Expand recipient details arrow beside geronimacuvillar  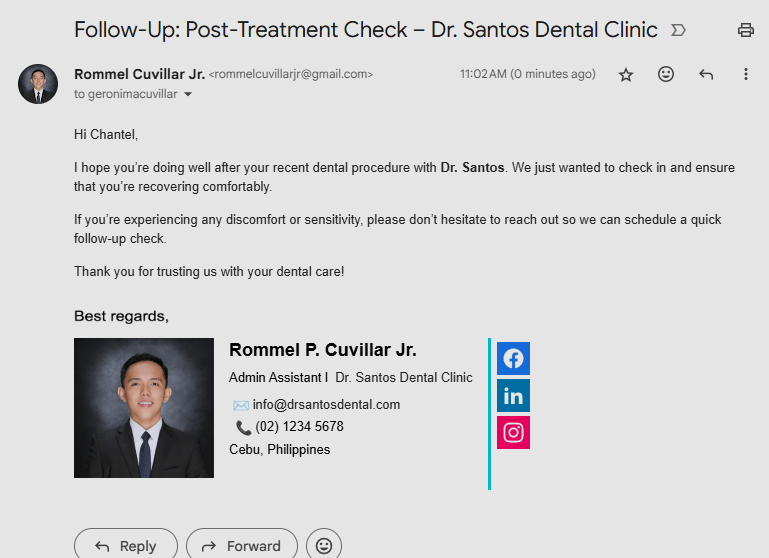coord(187,95)
